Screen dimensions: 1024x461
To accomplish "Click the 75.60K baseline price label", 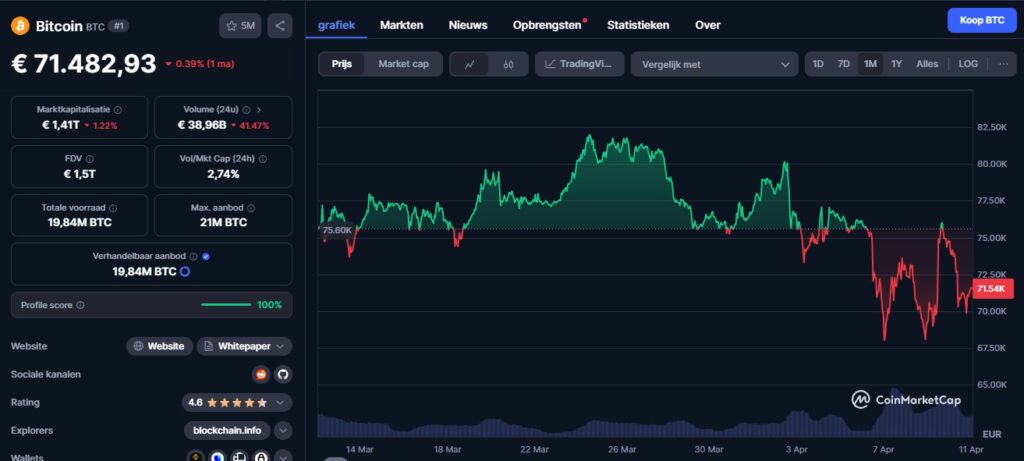I will tap(338, 230).
